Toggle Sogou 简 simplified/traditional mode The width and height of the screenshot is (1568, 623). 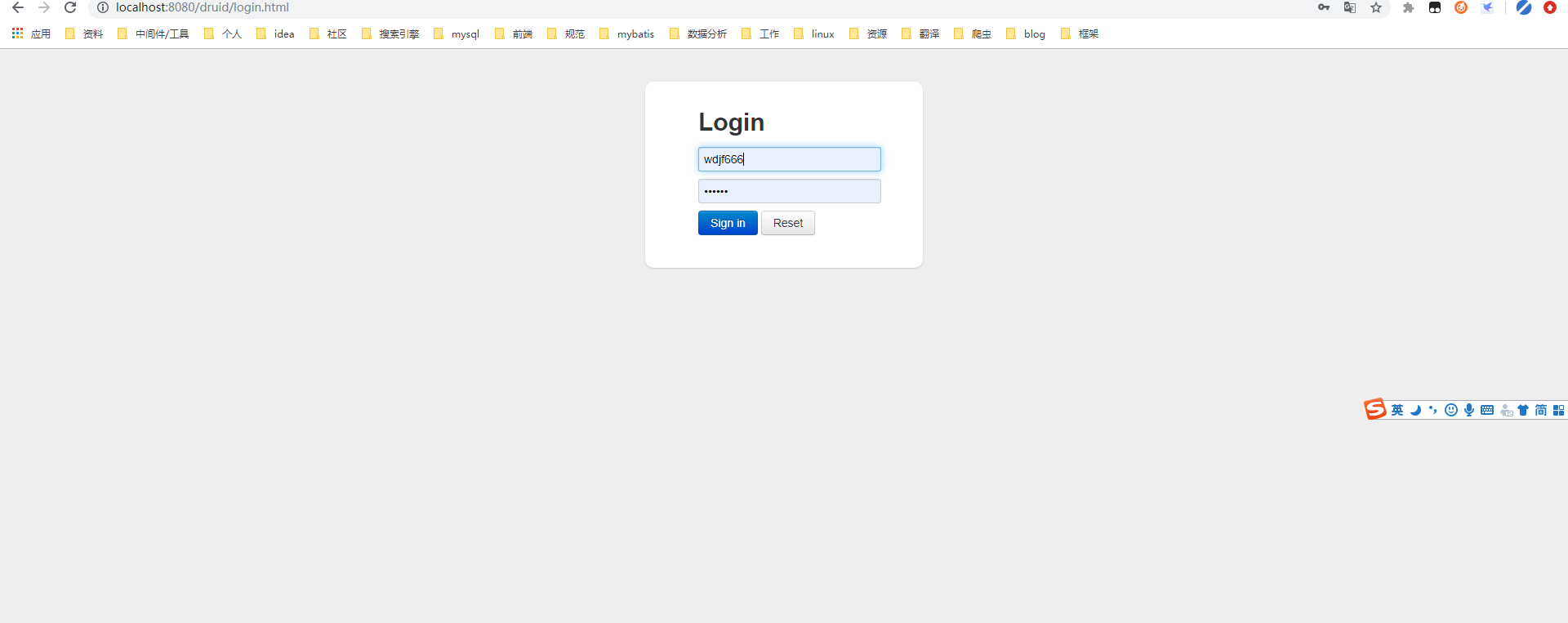tap(1541, 410)
